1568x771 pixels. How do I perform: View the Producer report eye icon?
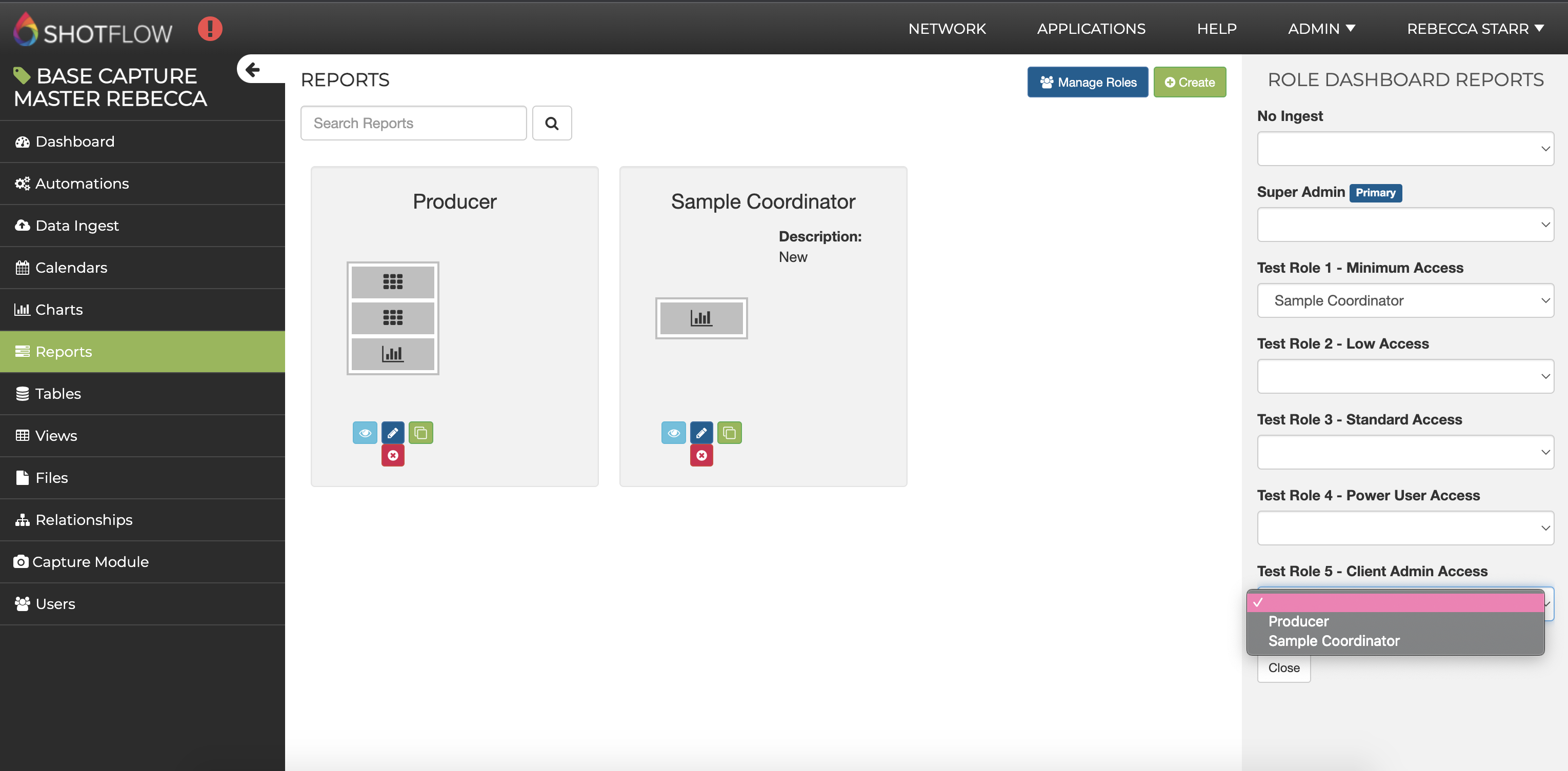(365, 433)
